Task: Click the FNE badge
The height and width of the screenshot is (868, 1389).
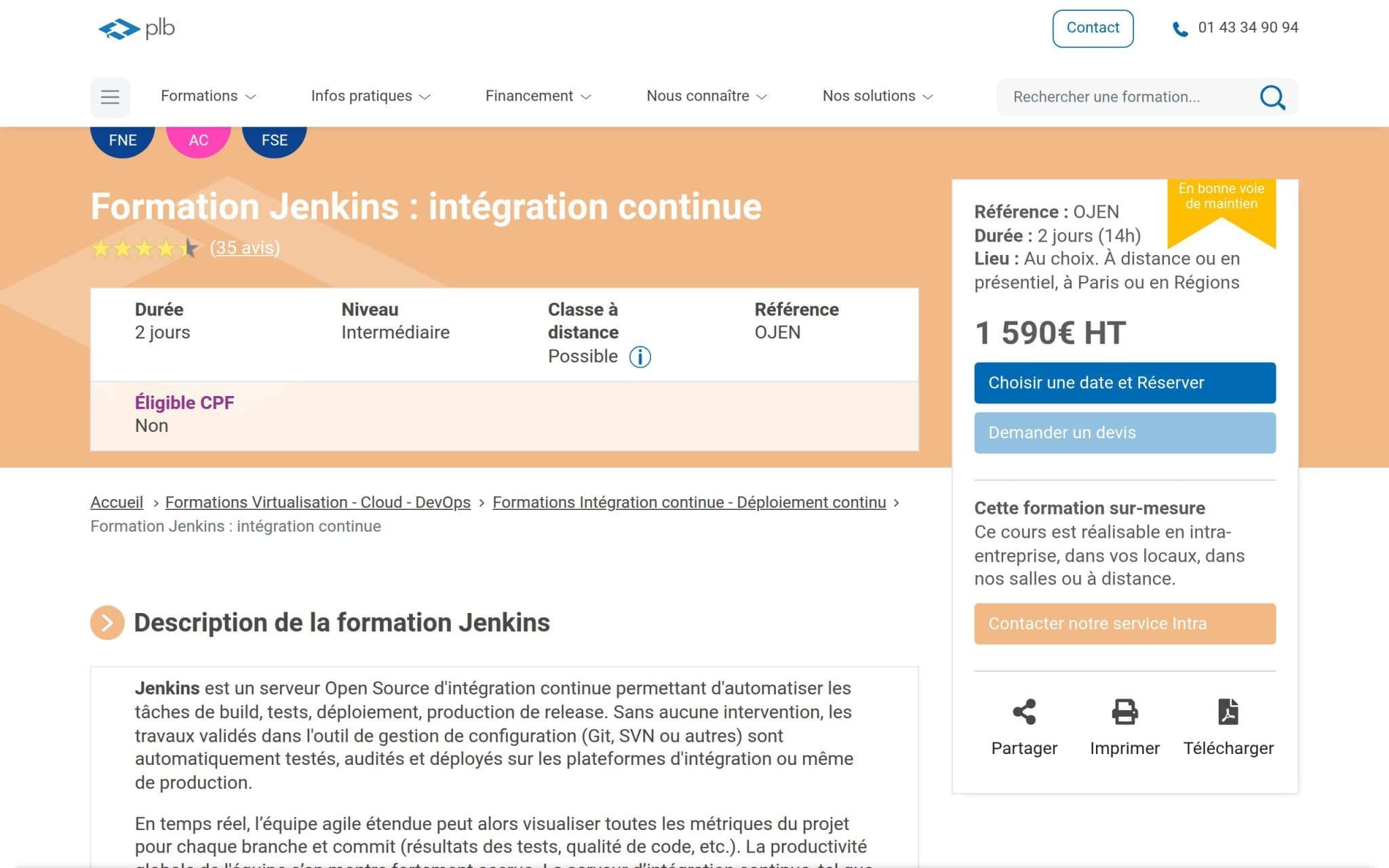Action: click(123, 140)
